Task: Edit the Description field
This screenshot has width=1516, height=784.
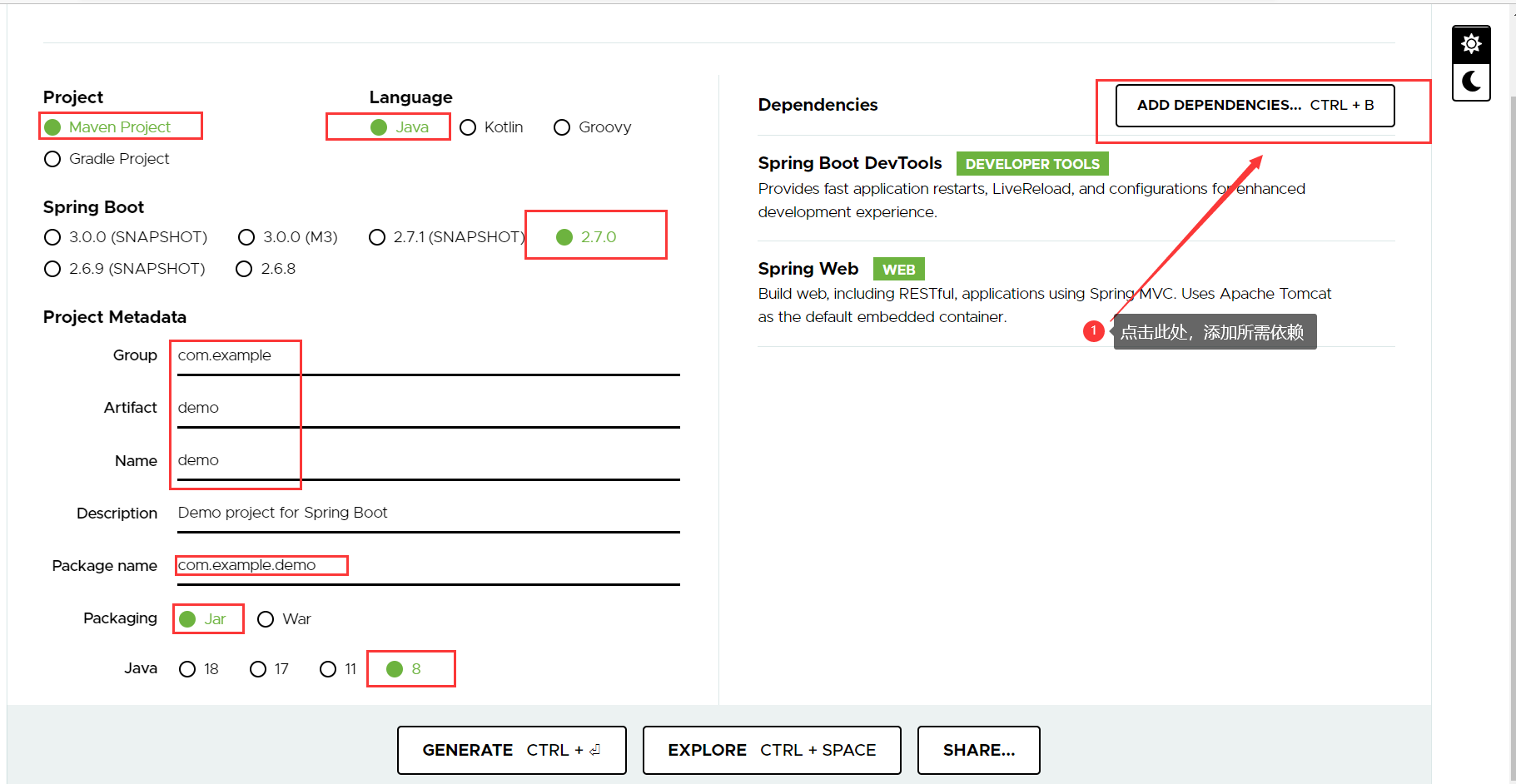Action: [x=428, y=514]
